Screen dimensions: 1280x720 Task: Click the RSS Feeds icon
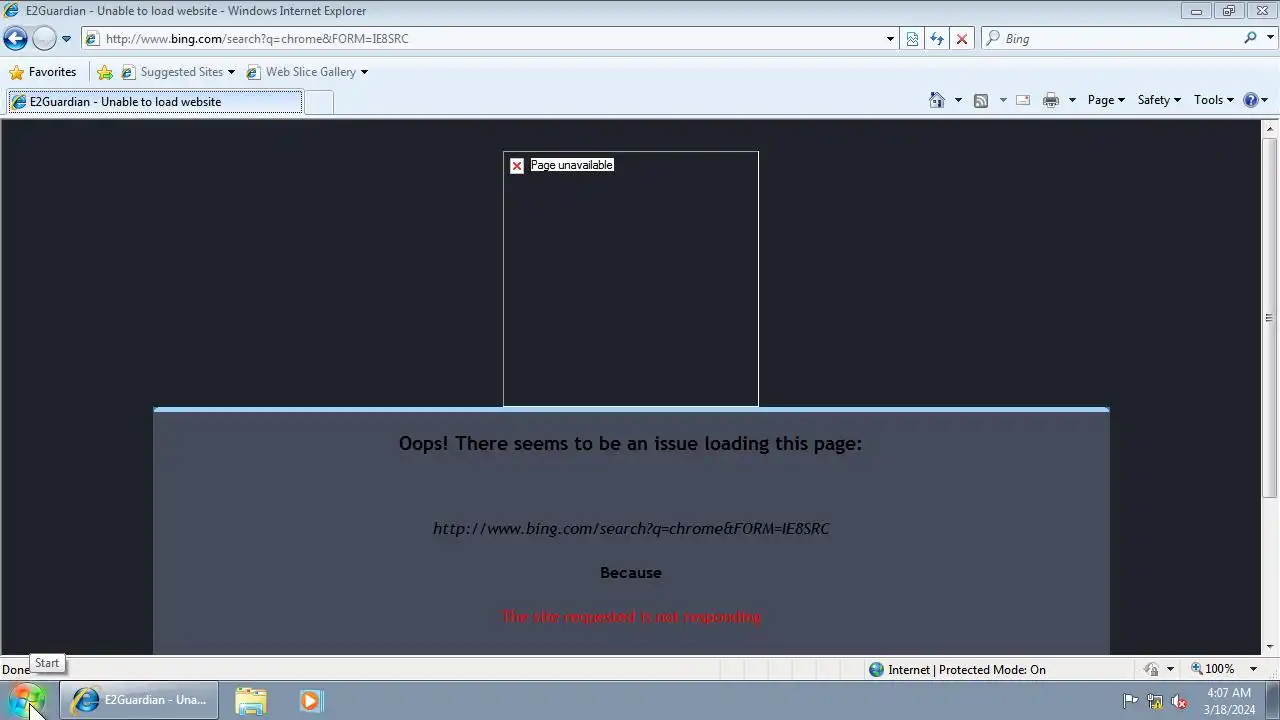(981, 100)
